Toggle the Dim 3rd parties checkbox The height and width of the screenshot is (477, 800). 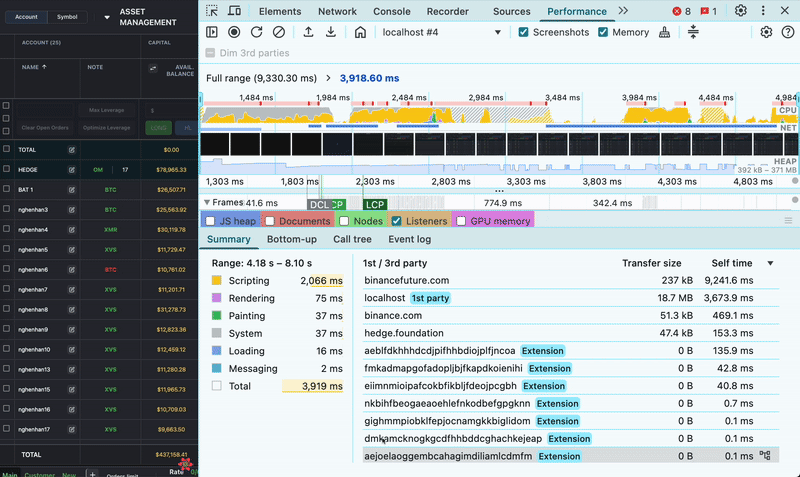(210, 53)
